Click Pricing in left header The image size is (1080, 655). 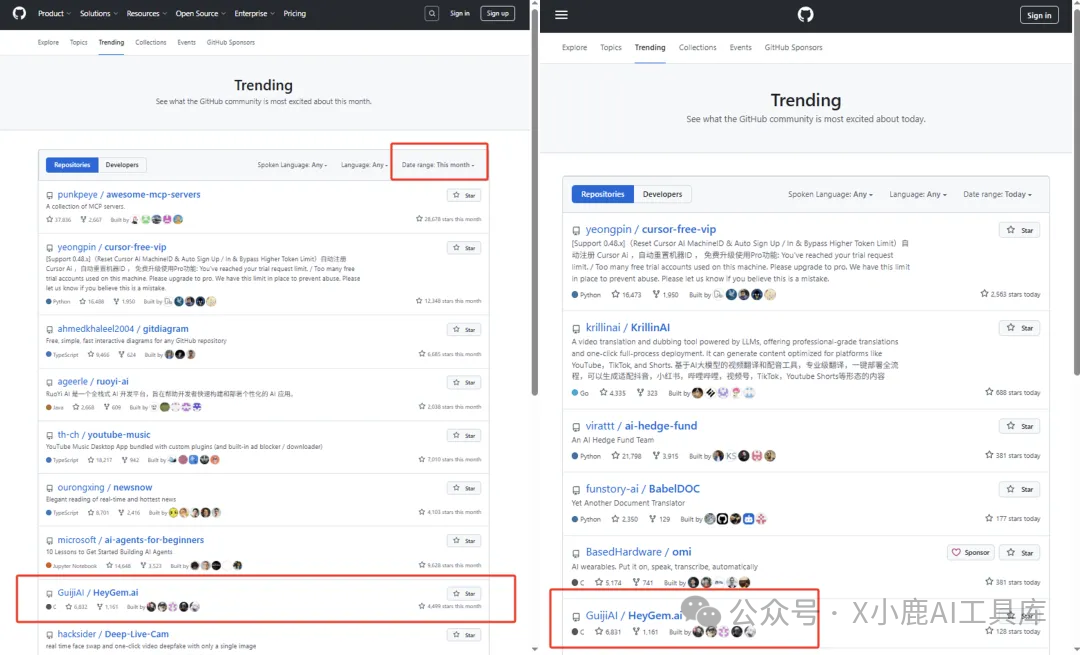[x=295, y=13]
